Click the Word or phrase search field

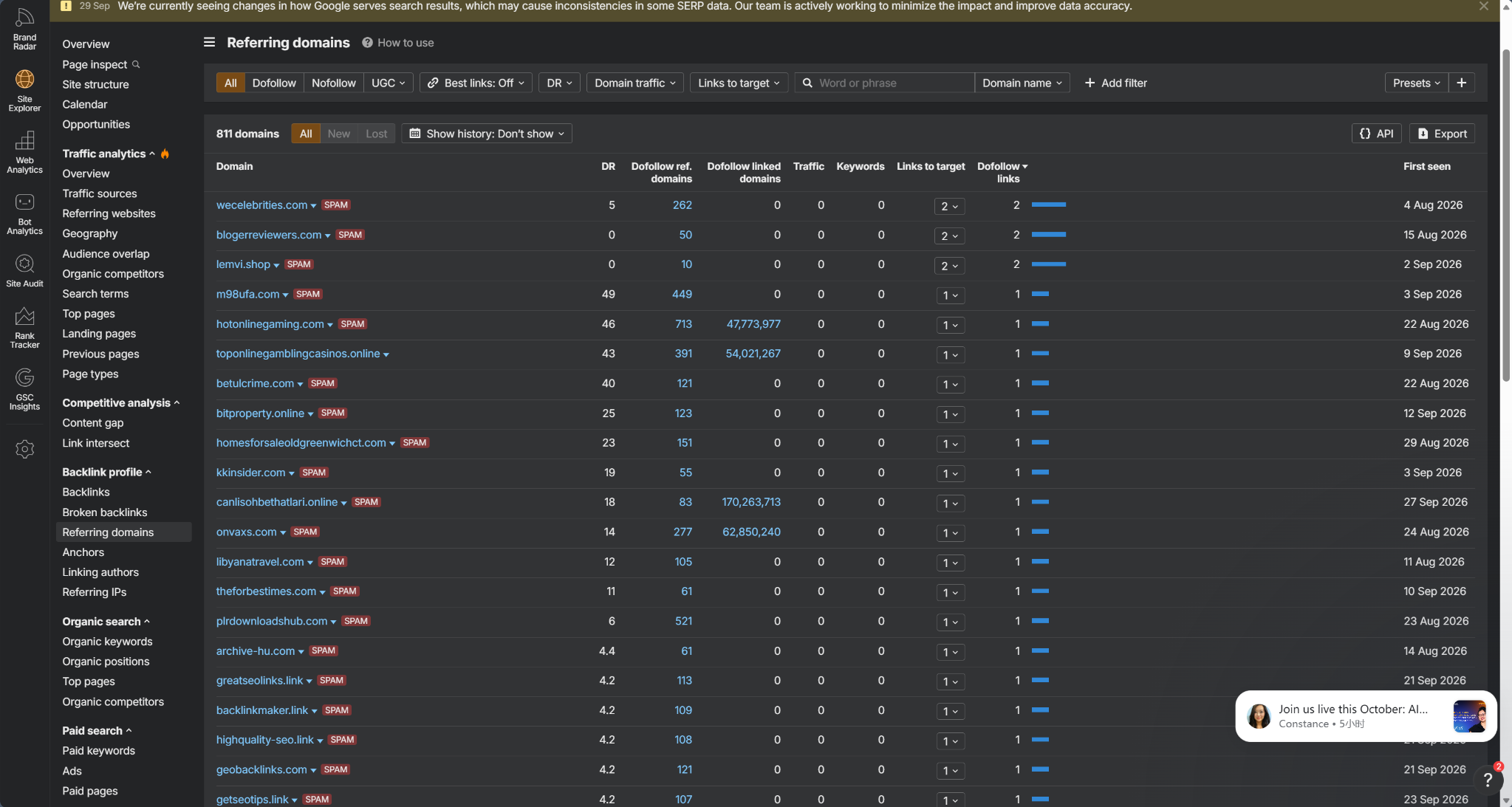click(885, 83)
